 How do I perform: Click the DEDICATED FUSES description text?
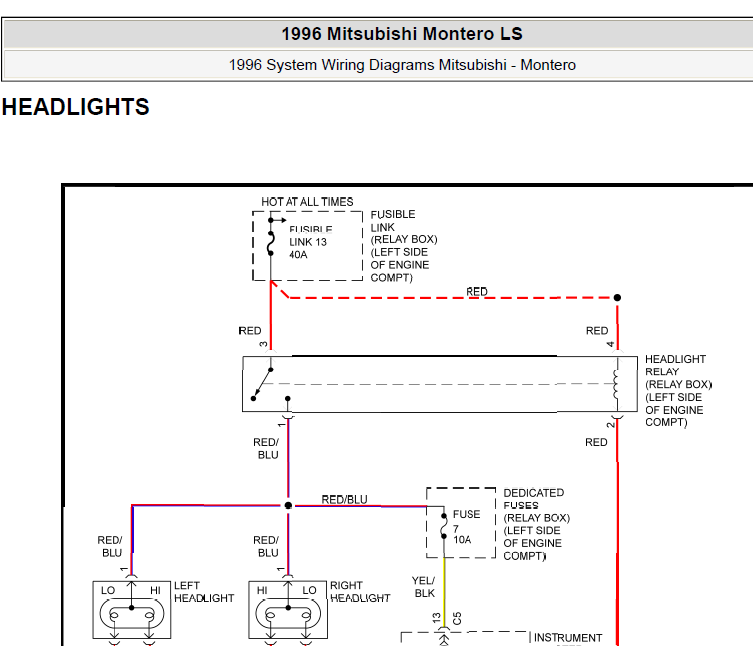click(x=536, y=524)
